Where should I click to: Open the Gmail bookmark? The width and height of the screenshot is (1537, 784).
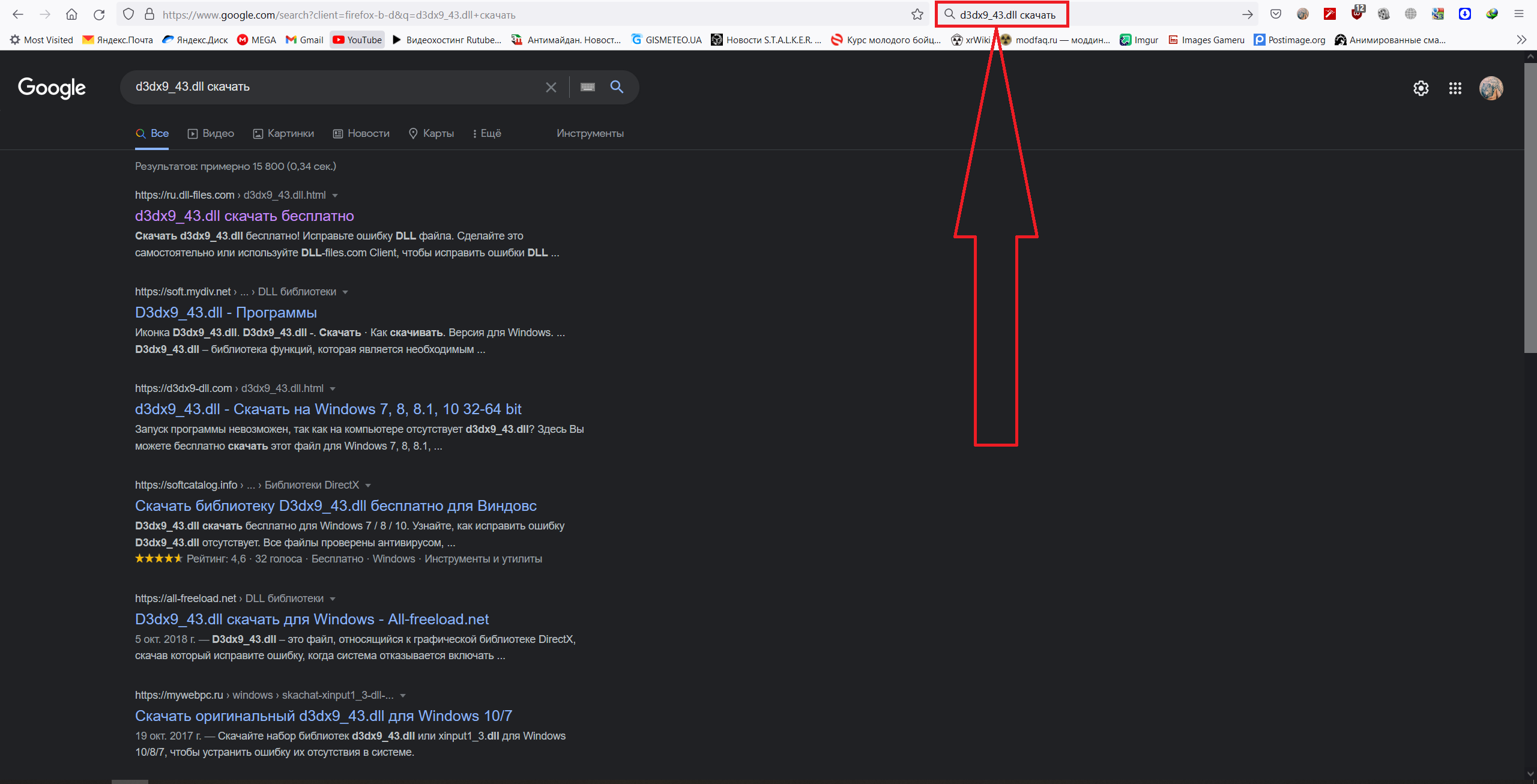point(304,40)
